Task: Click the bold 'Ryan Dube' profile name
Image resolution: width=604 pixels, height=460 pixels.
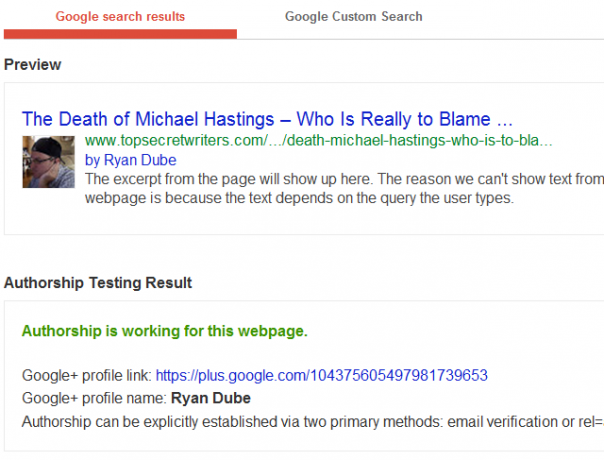Action: pos(211,398)
